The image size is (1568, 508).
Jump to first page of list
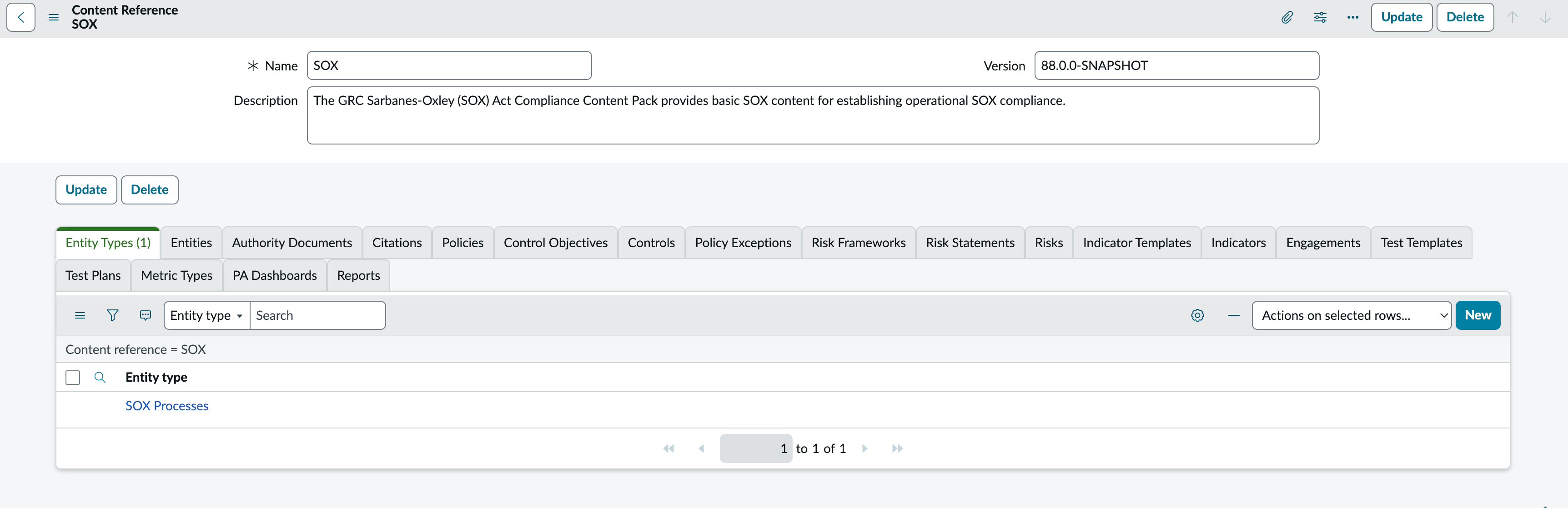668,448
